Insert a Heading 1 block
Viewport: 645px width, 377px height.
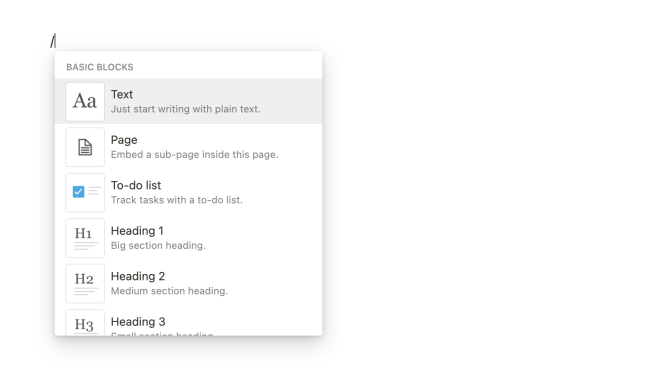point(188,238)
